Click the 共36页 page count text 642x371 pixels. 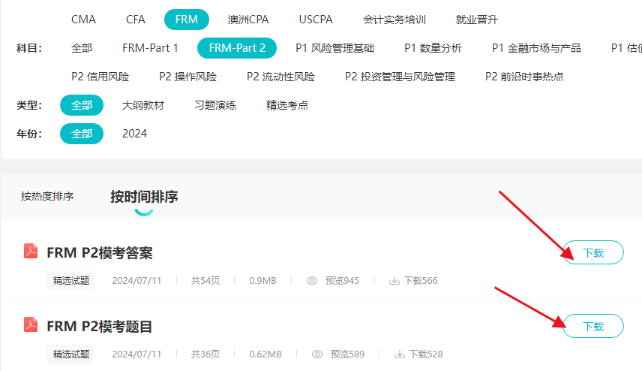coord(205,354)
